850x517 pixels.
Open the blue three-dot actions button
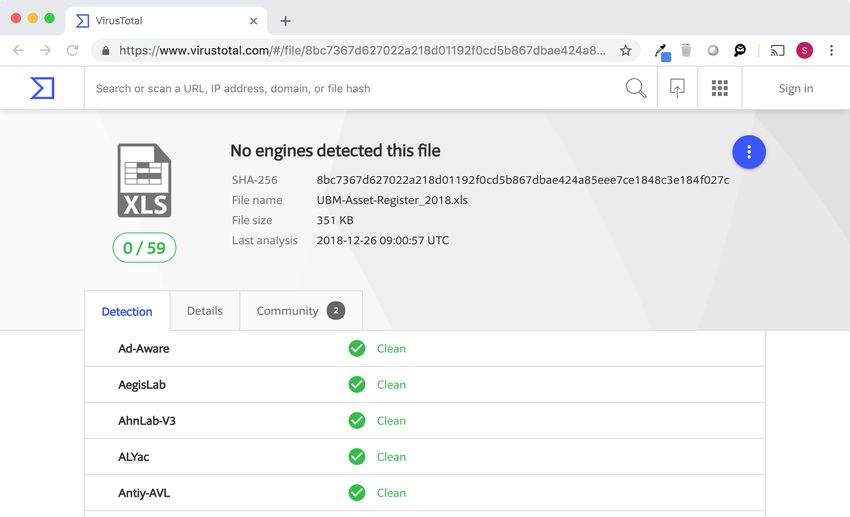pos(749,152)
